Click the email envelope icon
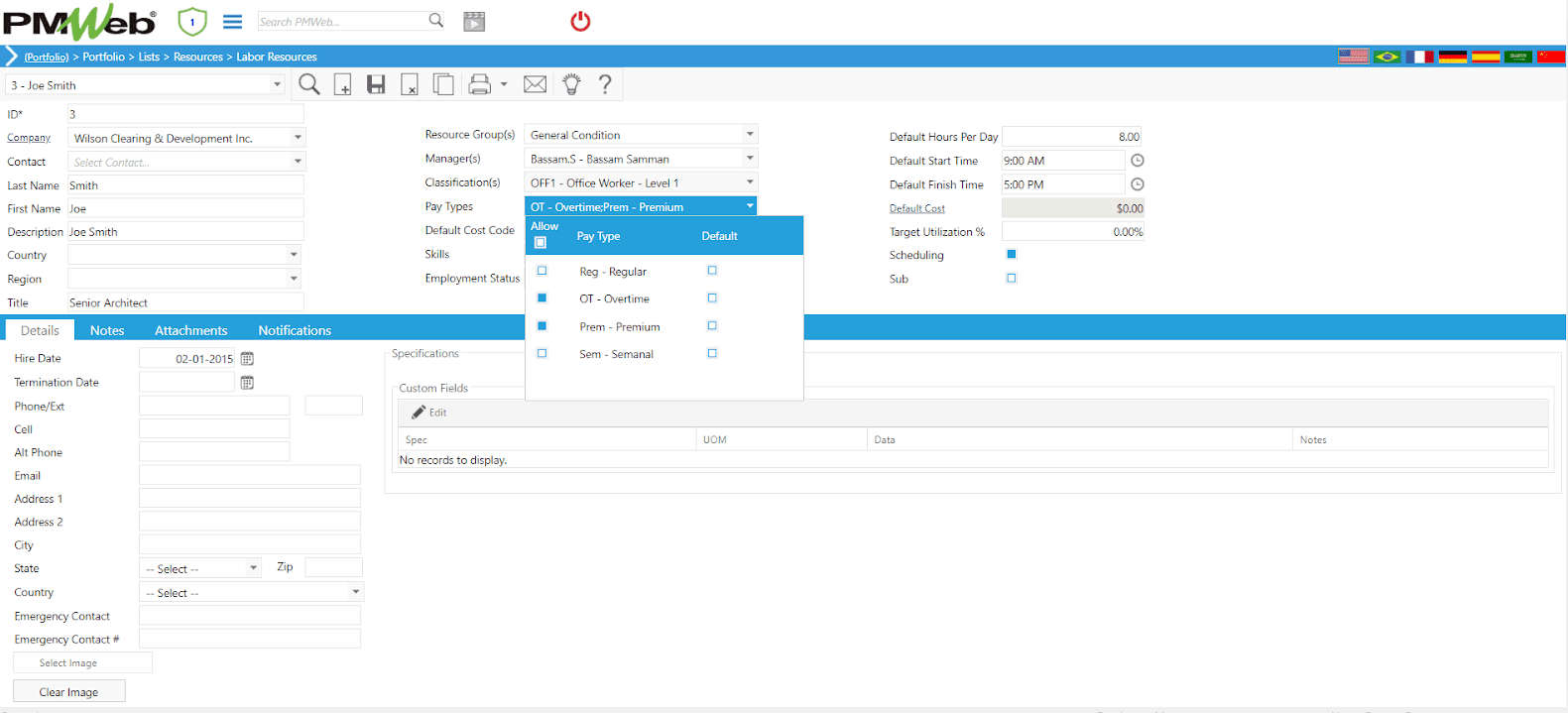 [x=535, y=85]
